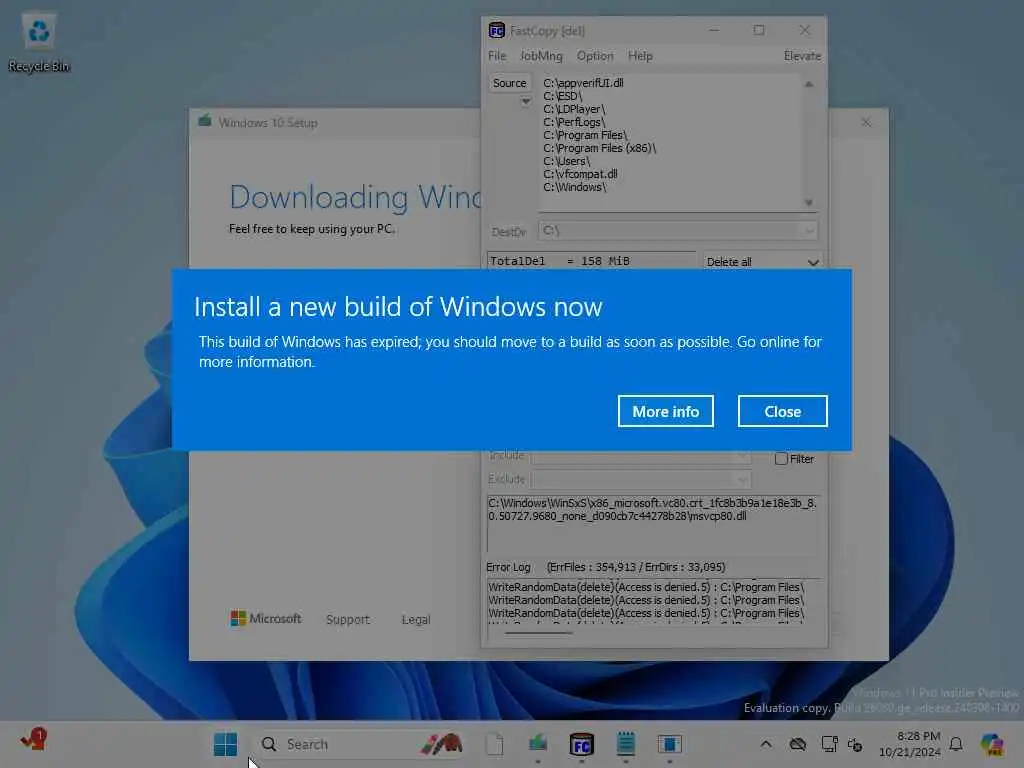Click the search highlight jacket icon
Image resolution: width=1024 pixels, height=768 pixels.
click(441, 743)
